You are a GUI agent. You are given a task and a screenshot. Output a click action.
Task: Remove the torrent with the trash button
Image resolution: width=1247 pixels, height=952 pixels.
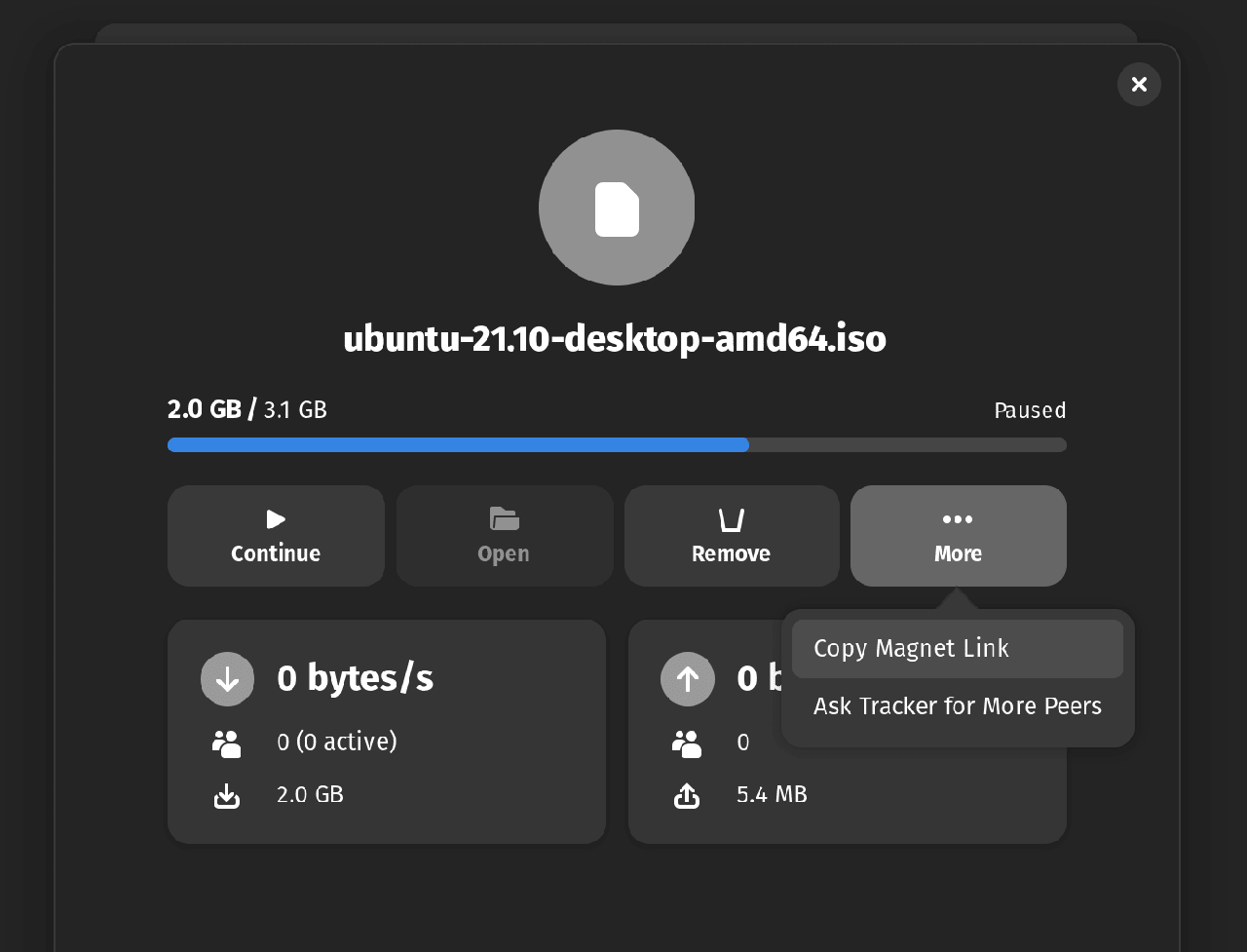coord(731,536)
